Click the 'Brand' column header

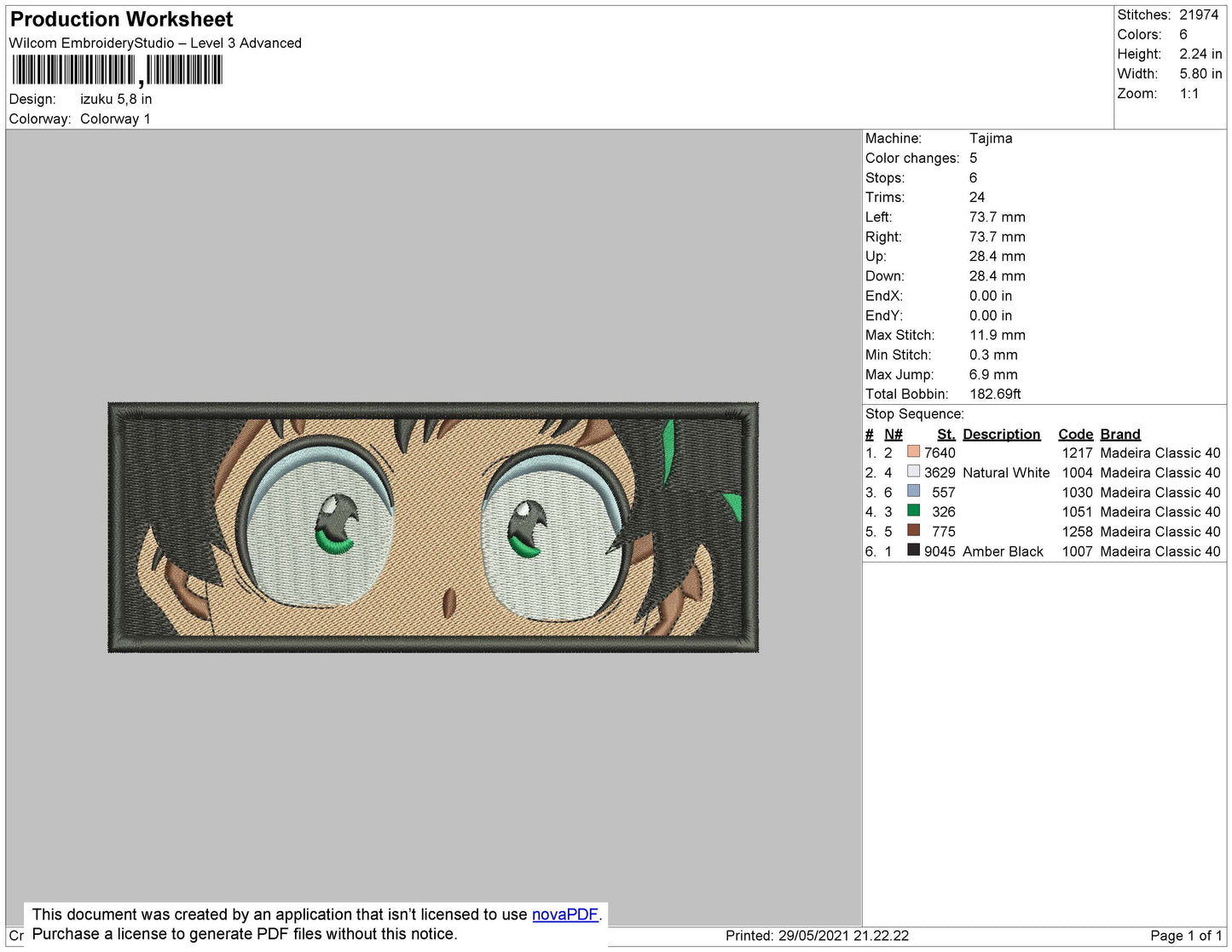(x=1120, y=435)
